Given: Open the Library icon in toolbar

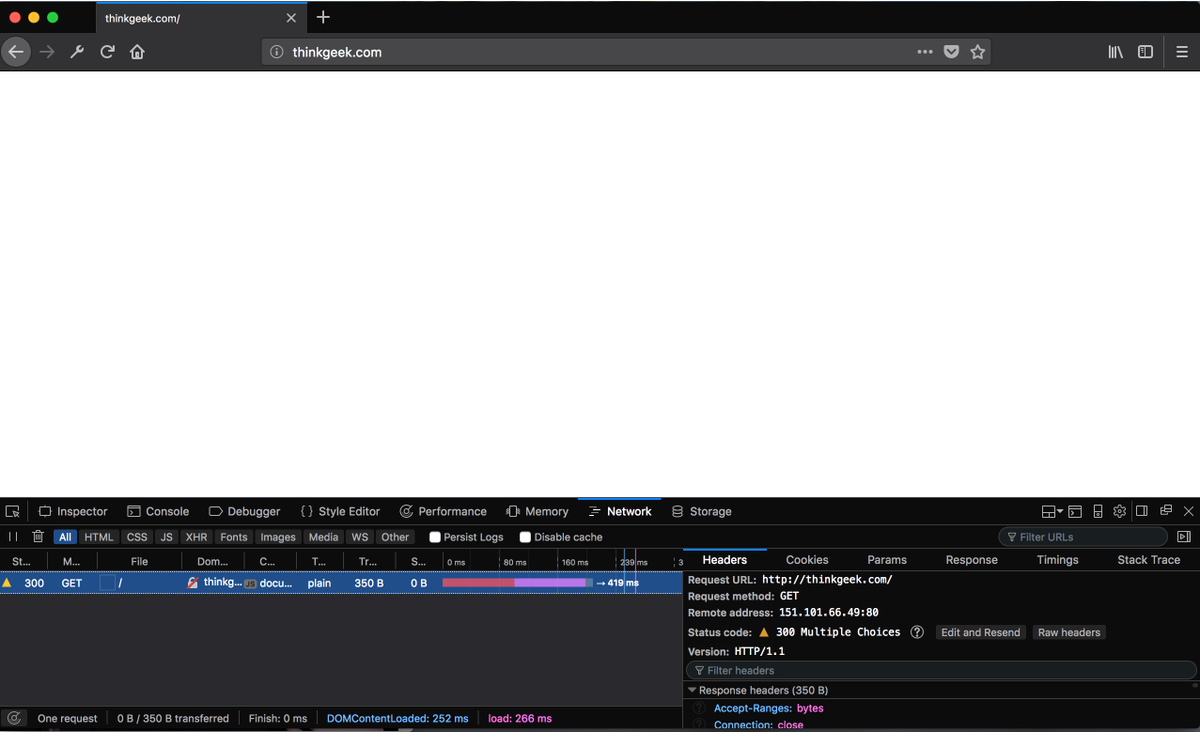Looking at the screenshot, I should [x=1116, y=52].
